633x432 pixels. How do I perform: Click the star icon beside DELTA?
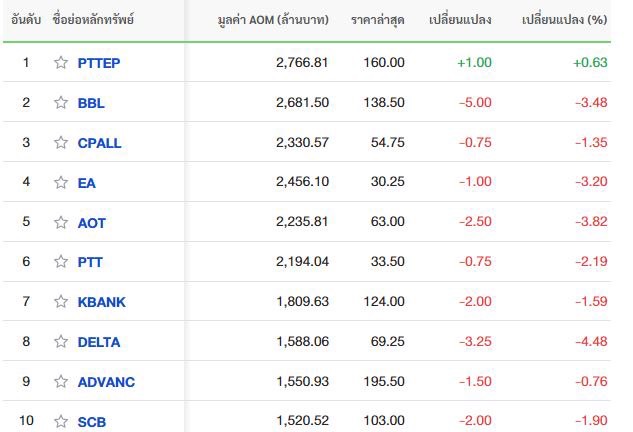[x=61, y=342]
